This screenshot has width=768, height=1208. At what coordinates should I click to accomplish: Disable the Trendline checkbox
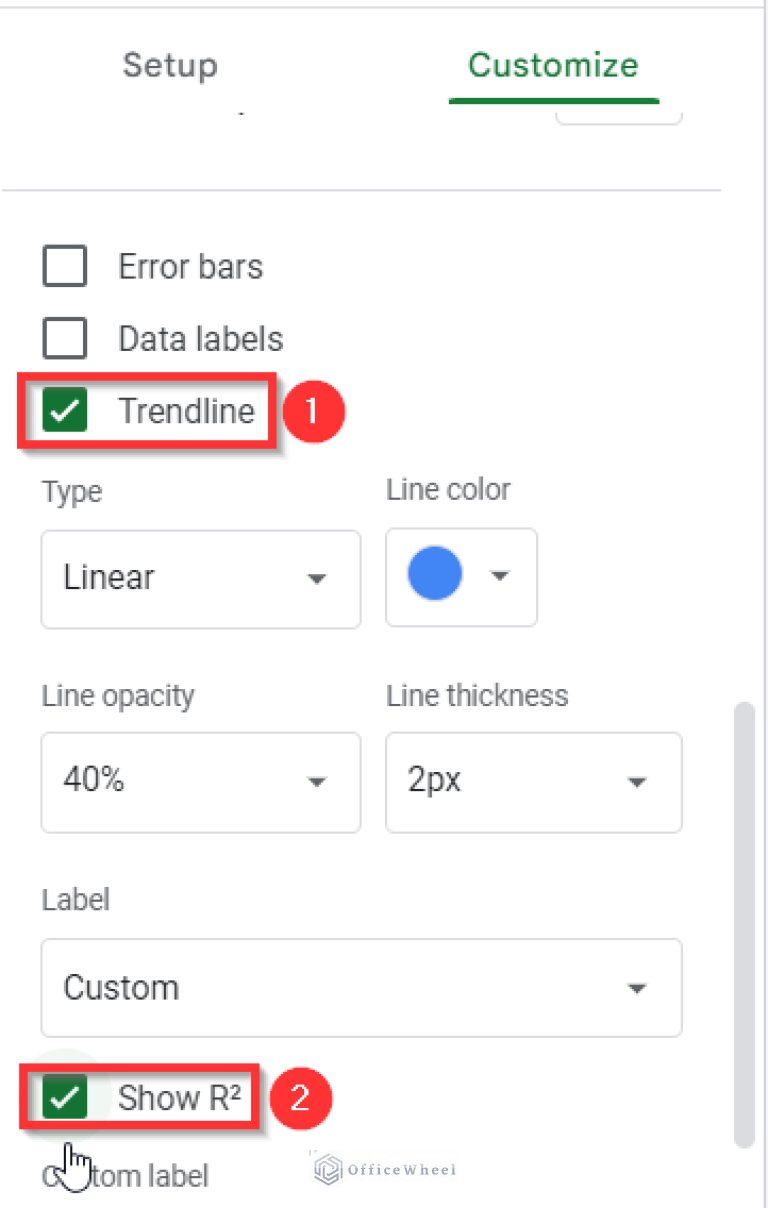(64, 410)
